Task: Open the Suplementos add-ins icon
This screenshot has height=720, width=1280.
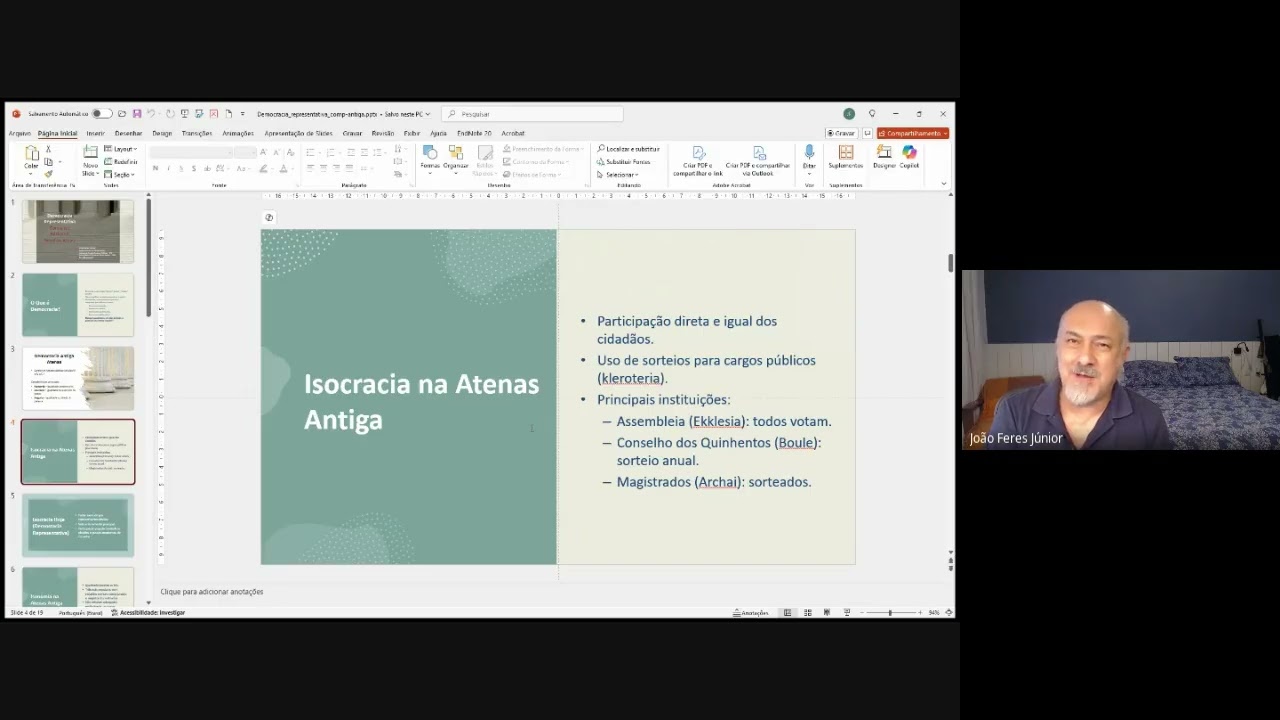Action: 846,152
